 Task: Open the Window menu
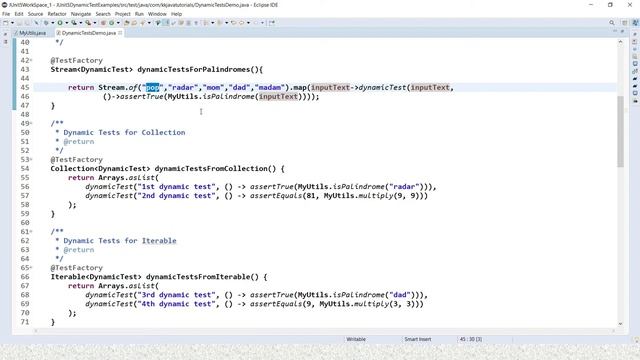tap(157, 14)
